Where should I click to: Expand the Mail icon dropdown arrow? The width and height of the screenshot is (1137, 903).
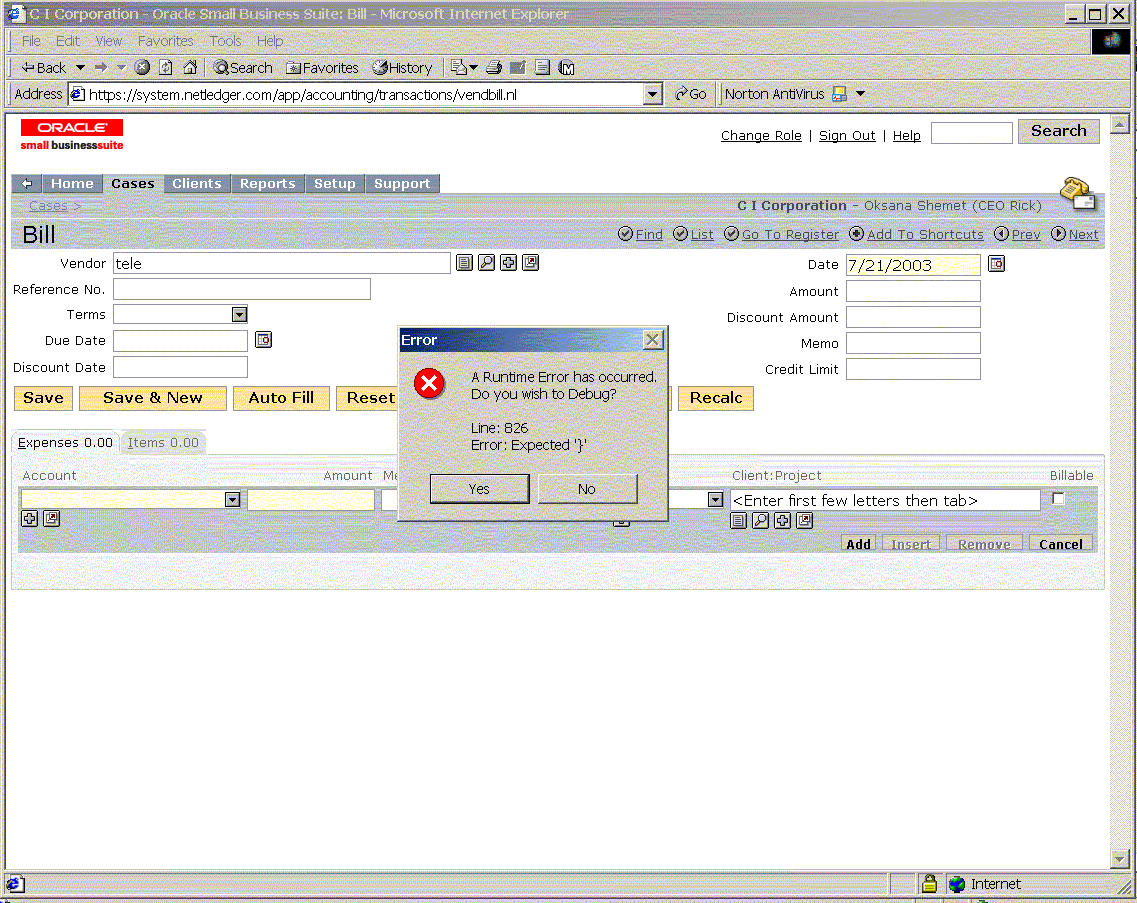click(x=474, y=67)
